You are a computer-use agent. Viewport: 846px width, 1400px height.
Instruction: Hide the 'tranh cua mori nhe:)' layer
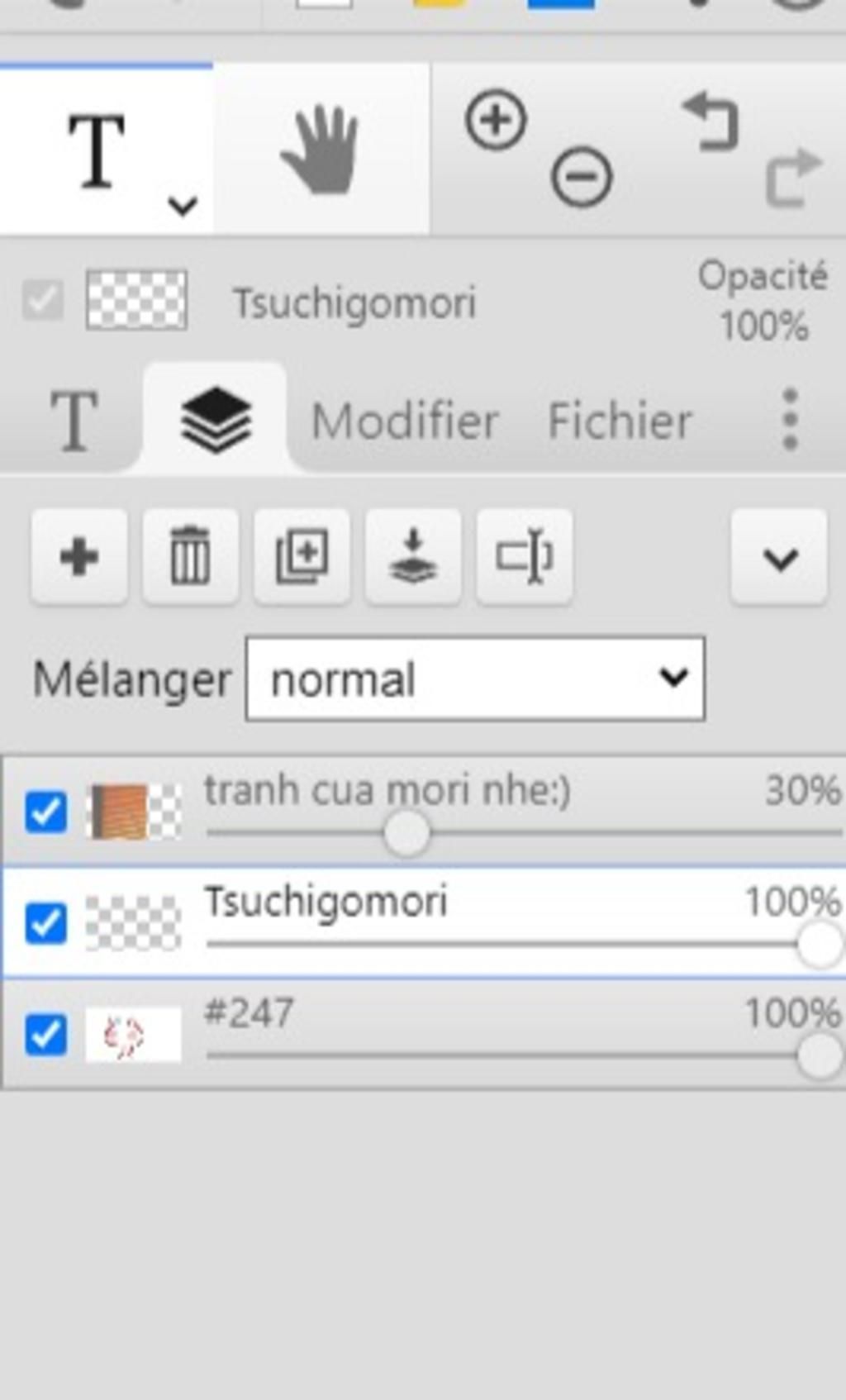point(46,812)
